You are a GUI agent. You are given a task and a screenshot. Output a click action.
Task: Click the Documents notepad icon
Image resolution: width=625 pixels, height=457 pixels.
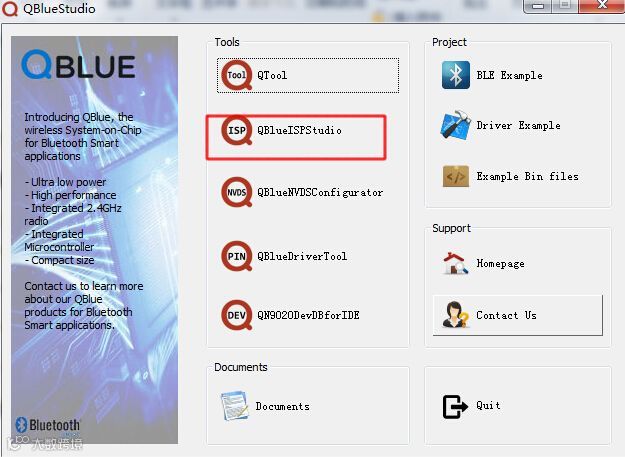(x=235, y=406)
